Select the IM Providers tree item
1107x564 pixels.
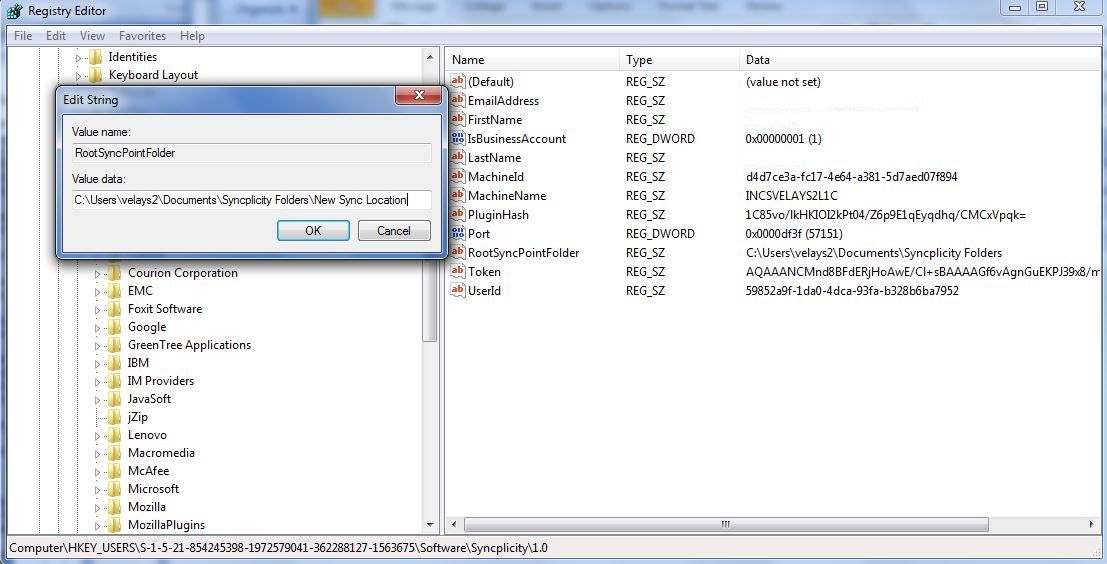pyautogui.click(x=160, y=381)
